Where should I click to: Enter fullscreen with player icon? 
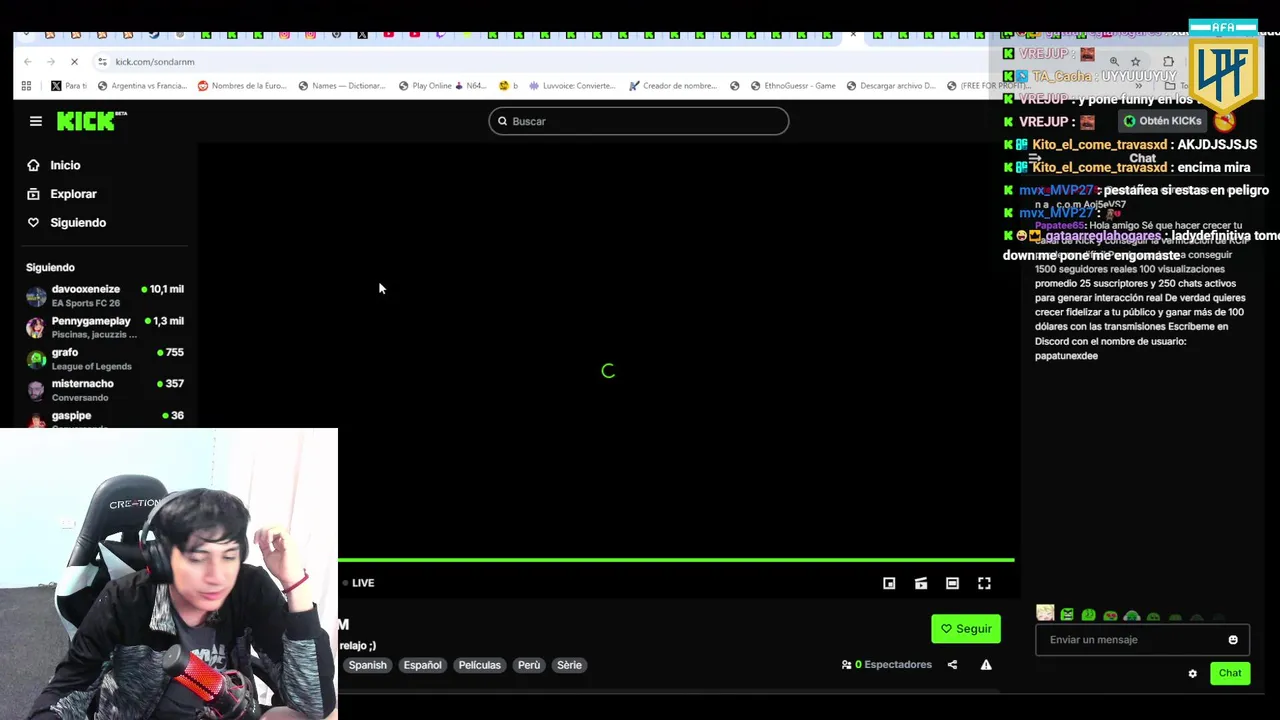[x=984, y=583]
